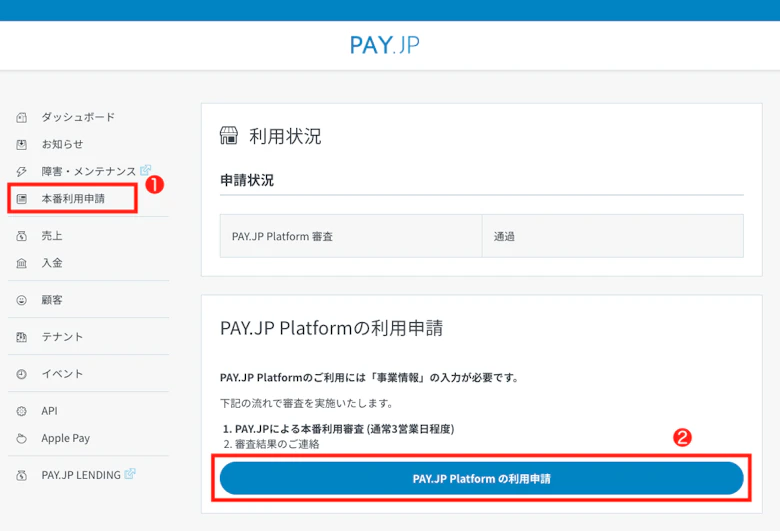This screenshot has height=531, width=780.
Task: Click the 売上 money bag icon
Action: (21, 236)
